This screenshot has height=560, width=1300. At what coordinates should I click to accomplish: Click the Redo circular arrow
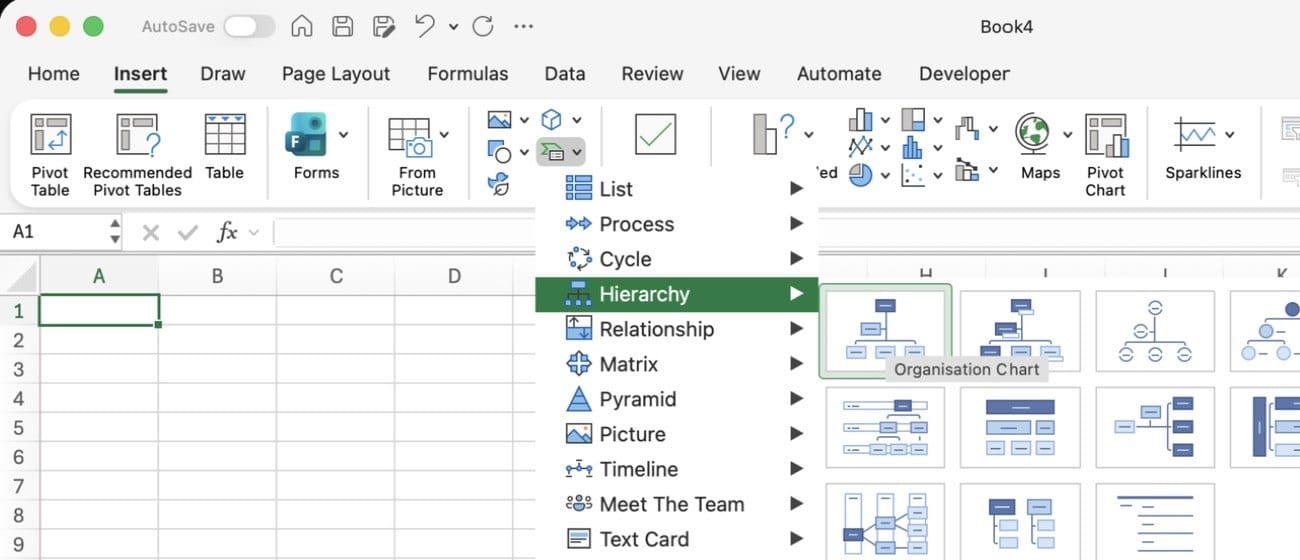coord(483,27)
